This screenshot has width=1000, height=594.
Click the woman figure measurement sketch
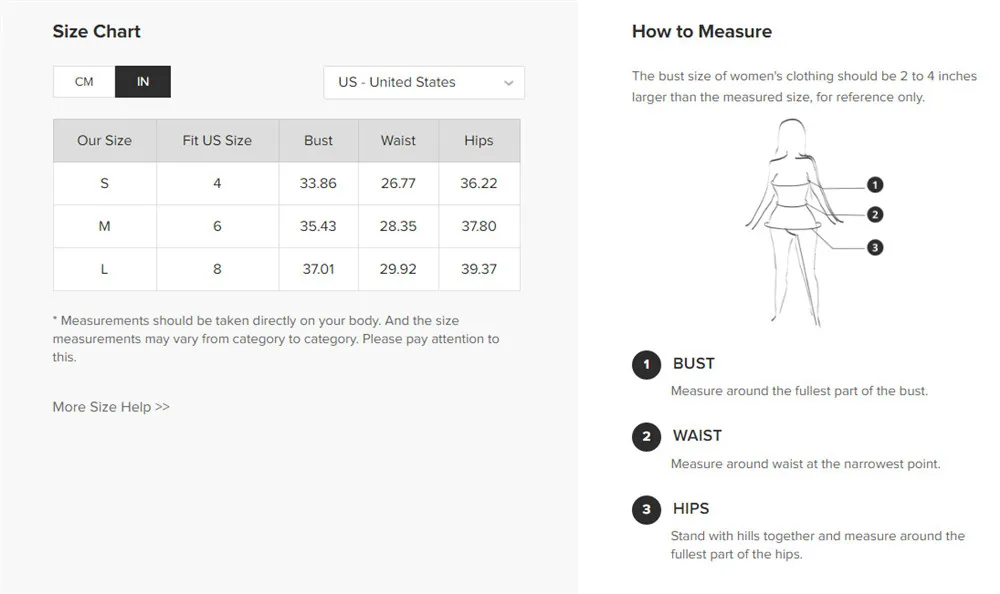794,222
